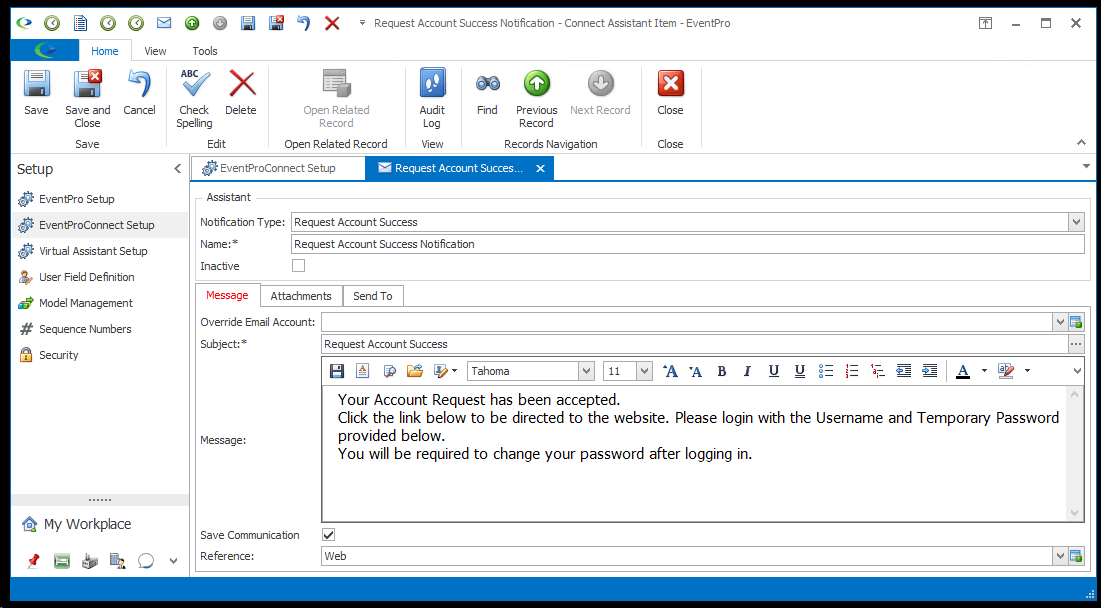Screen dimensions: 1101x608
Task: Click the increase indent icon
Action: 930,371
